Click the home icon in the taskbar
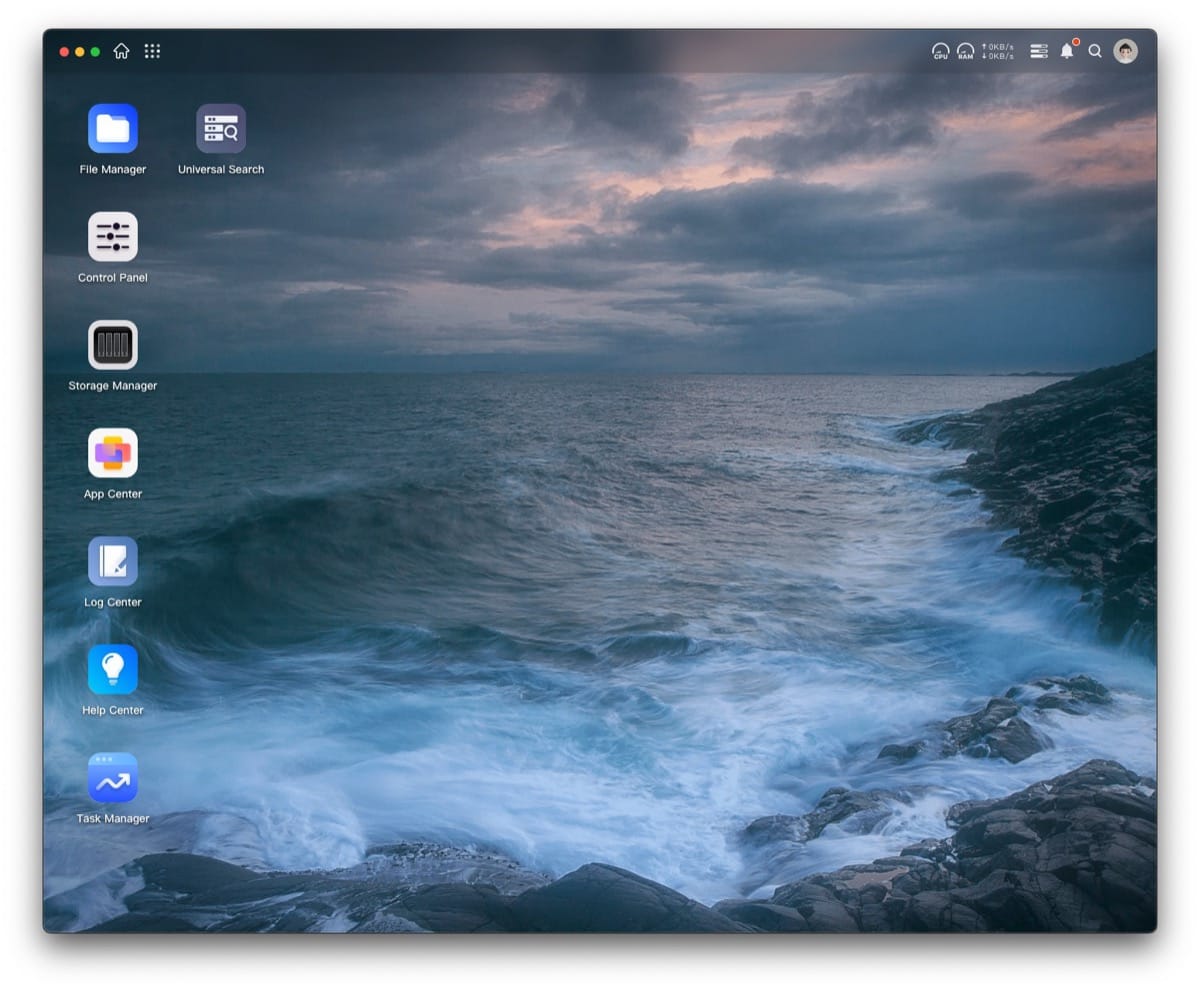 (x=121, y=51)
